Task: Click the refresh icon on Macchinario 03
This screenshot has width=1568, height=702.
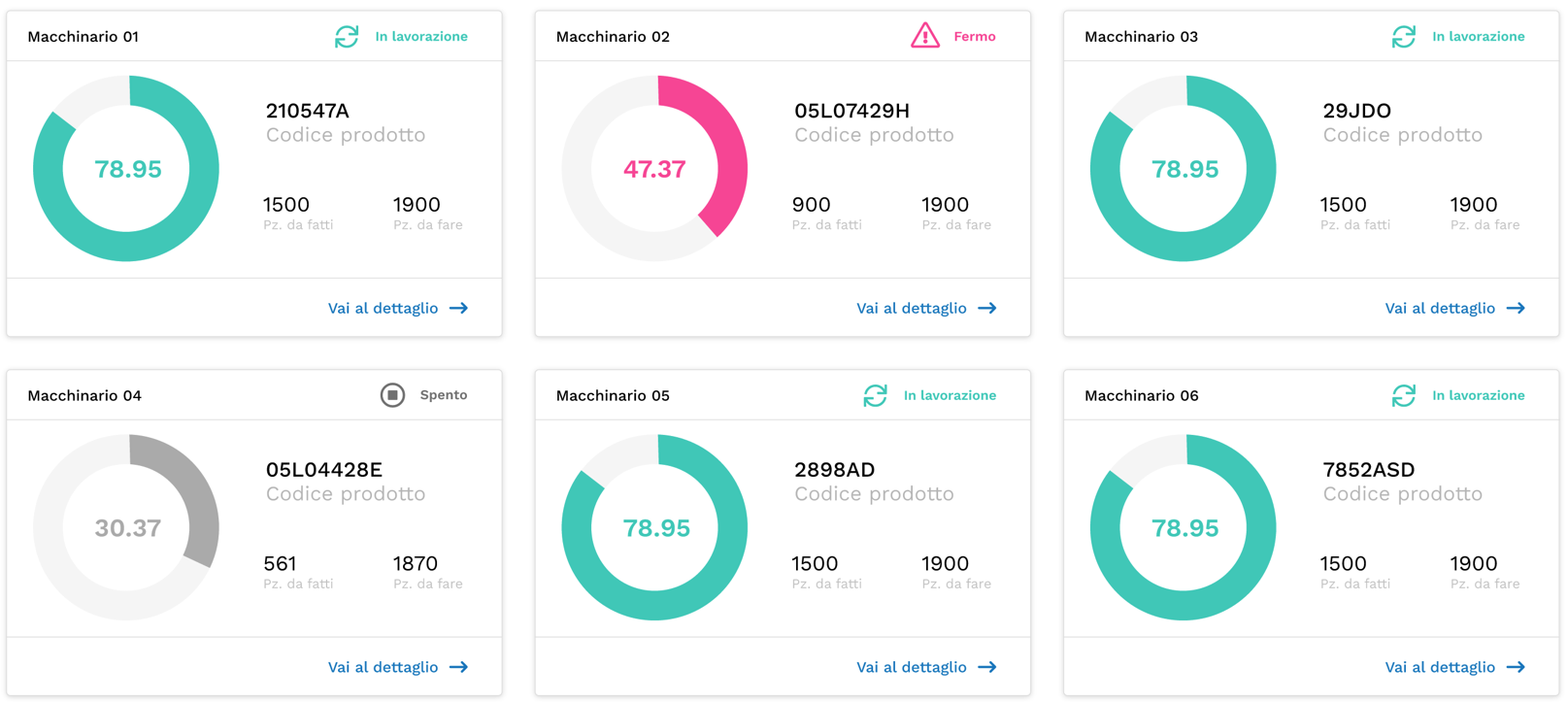Action: (1404, 37)
